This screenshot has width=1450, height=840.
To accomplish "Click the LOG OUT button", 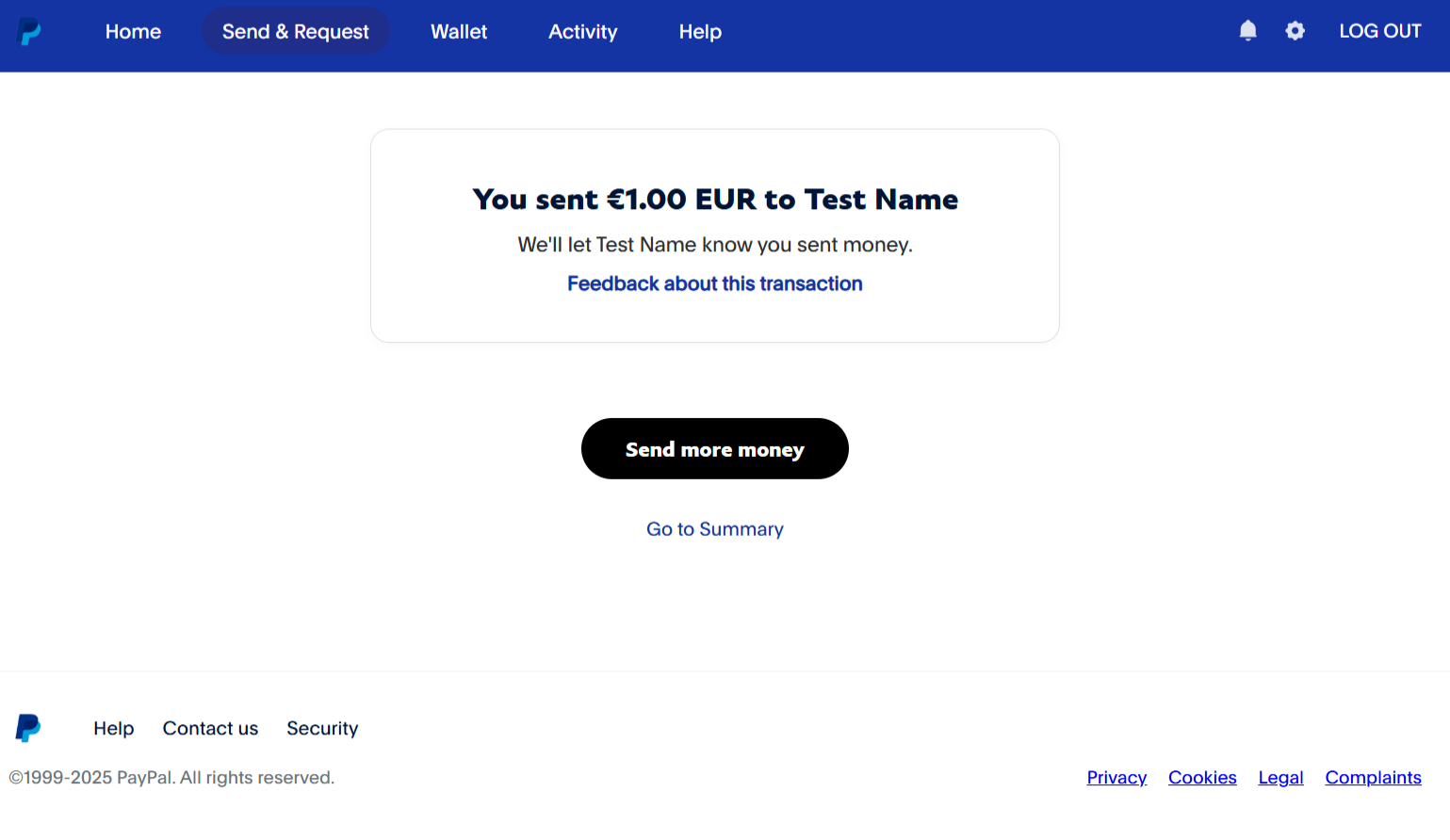I will click(x=1379, y=31).
